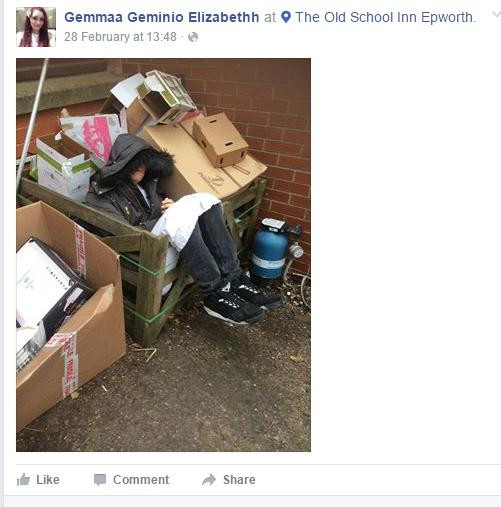The image size is (501, 507).
Task: Open The Old School Inn Epworth page
Action: [x=384, y=17]
